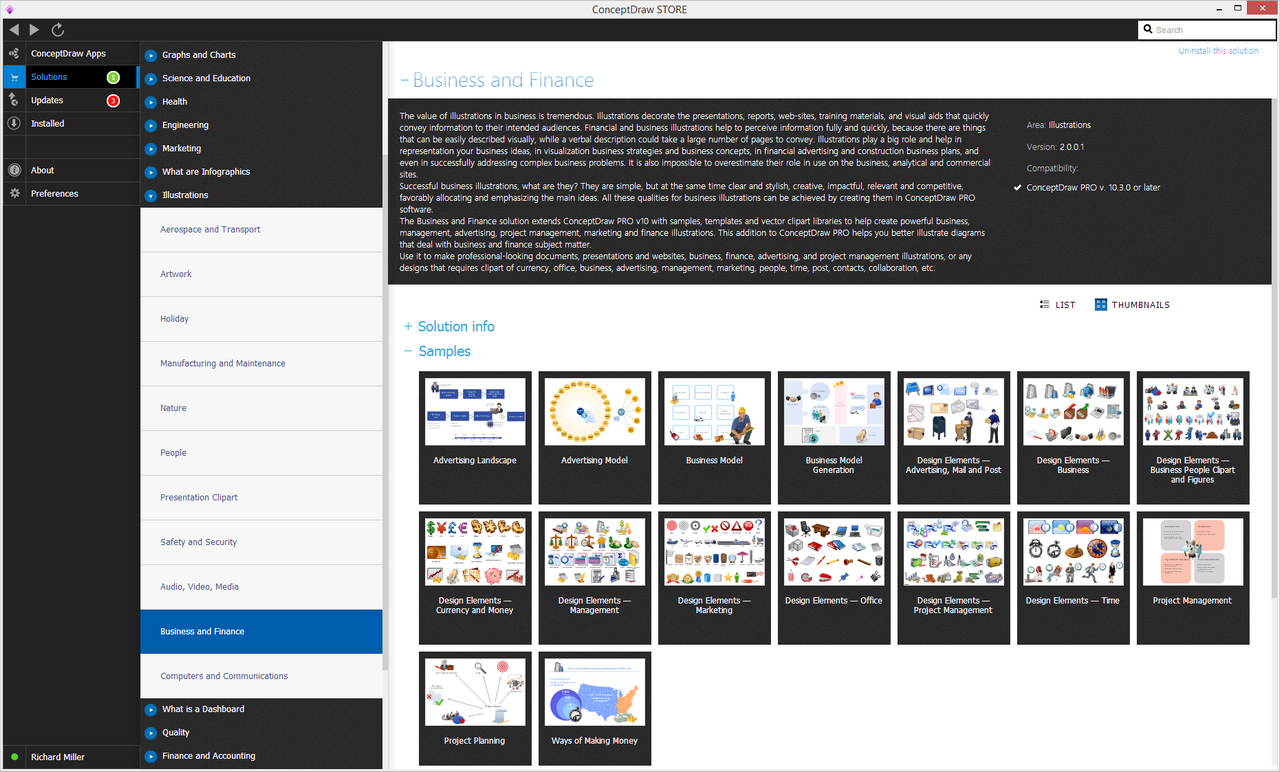
Task: Expand the Engineering category
Action: (151, 125)
